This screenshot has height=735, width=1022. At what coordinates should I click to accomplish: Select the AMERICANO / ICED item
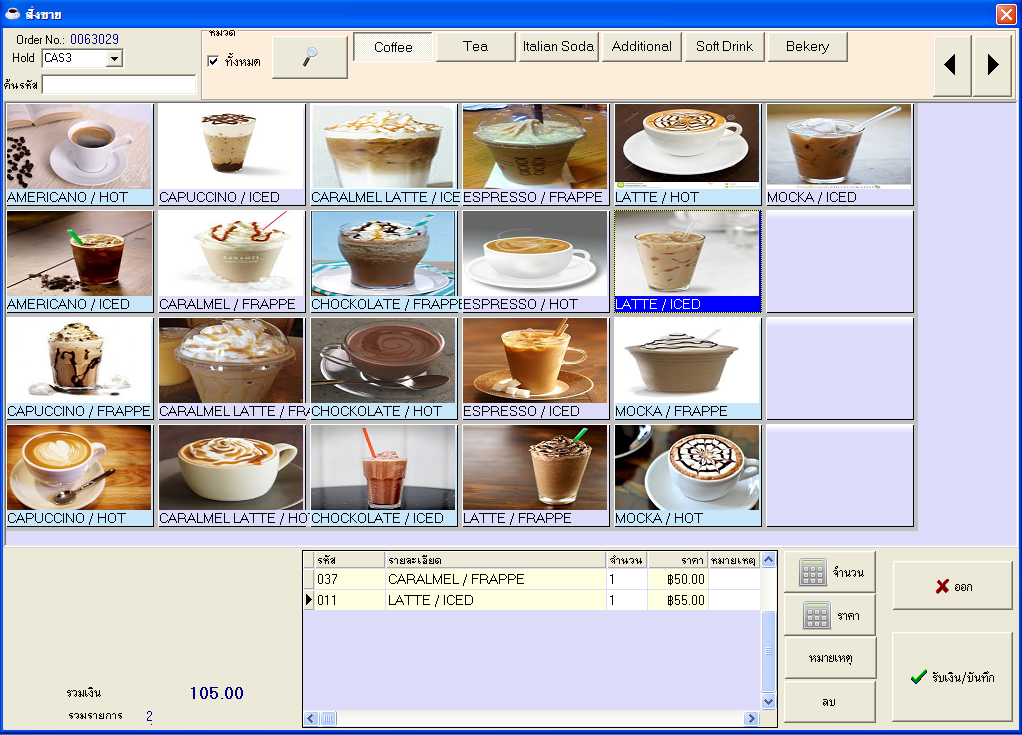point(80,261)
